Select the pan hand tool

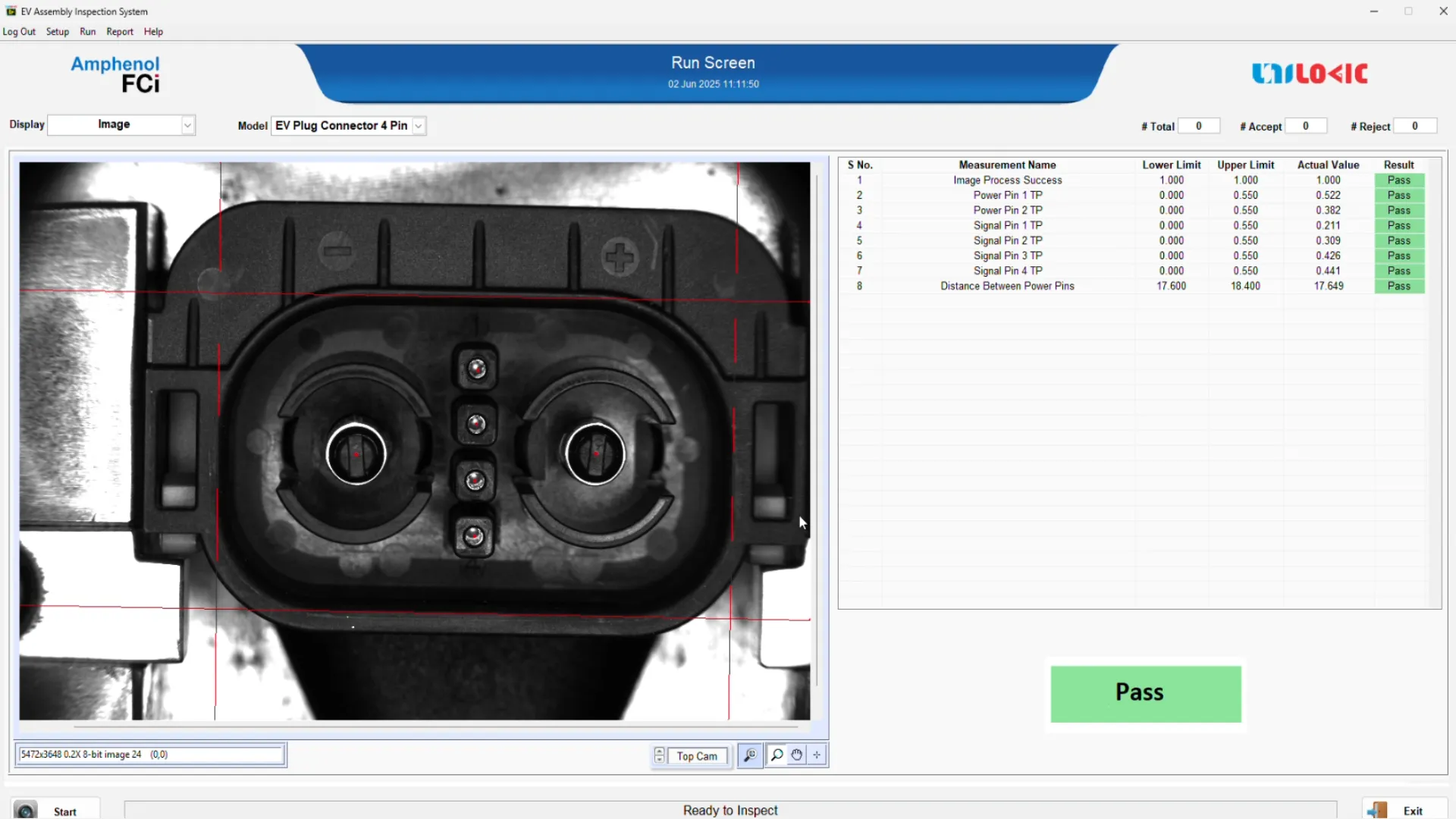pos(797,755)
